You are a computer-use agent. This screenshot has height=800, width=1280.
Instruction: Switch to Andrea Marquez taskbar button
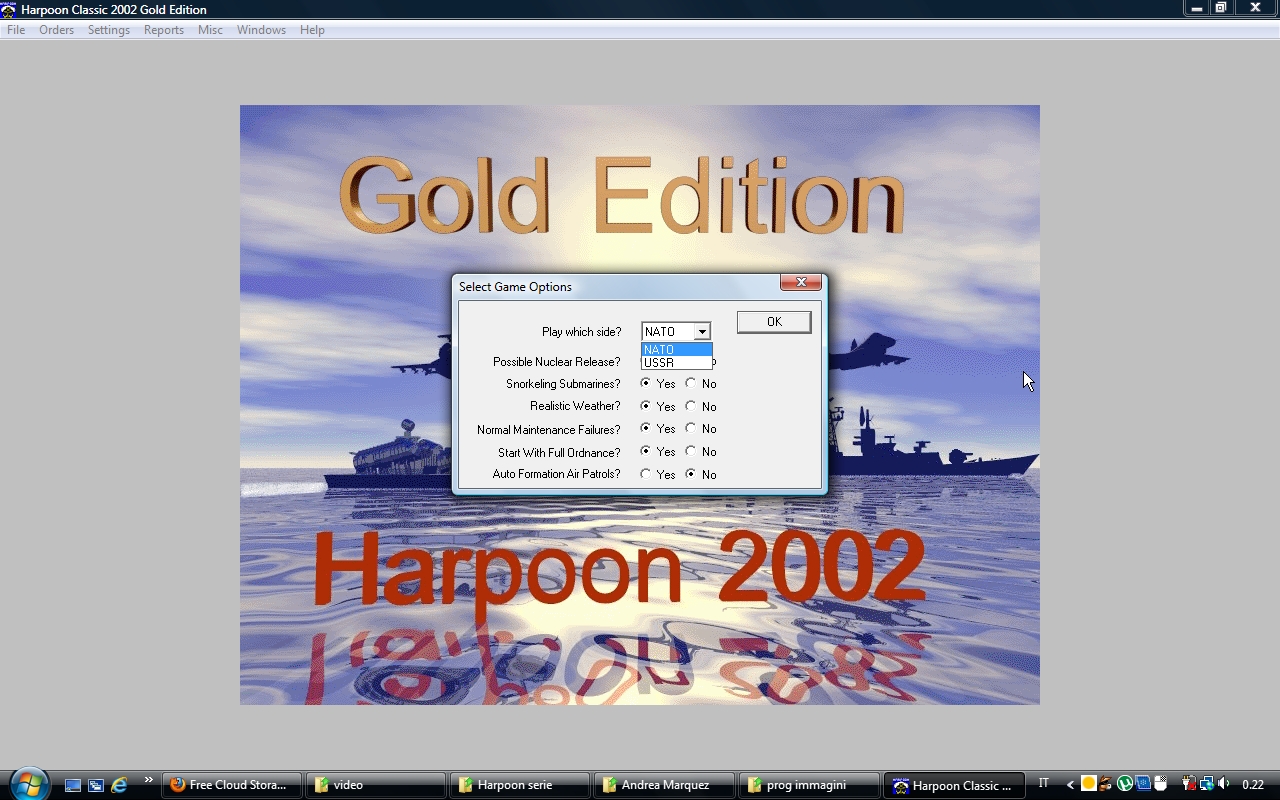coord(664,785)
